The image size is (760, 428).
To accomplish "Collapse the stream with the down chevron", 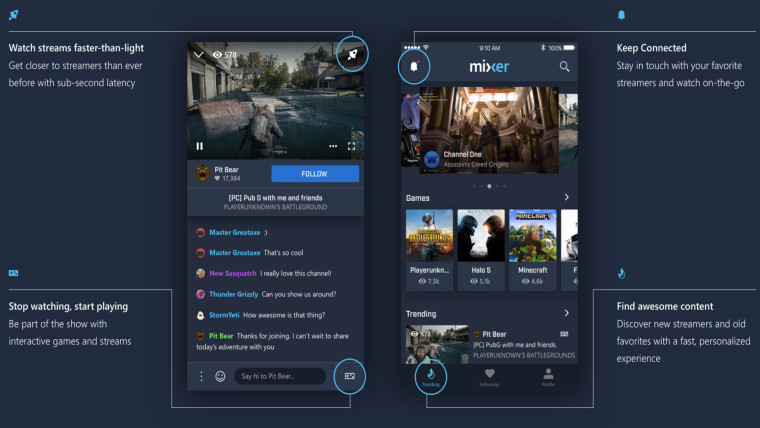I will (x=198, y=55).
